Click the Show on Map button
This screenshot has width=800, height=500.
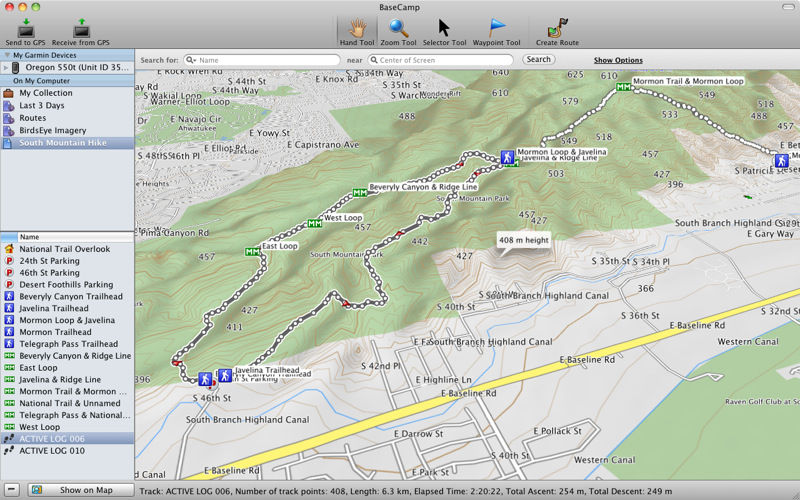point(81,490)
